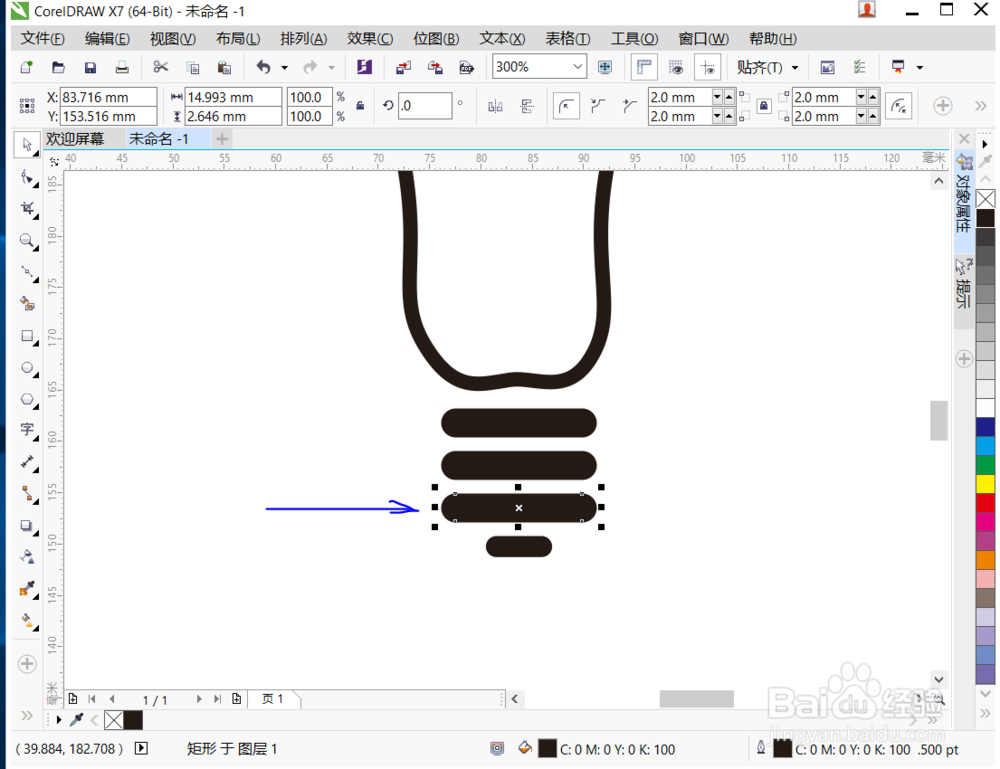Click the 页 1 page tab

[273, 699]
